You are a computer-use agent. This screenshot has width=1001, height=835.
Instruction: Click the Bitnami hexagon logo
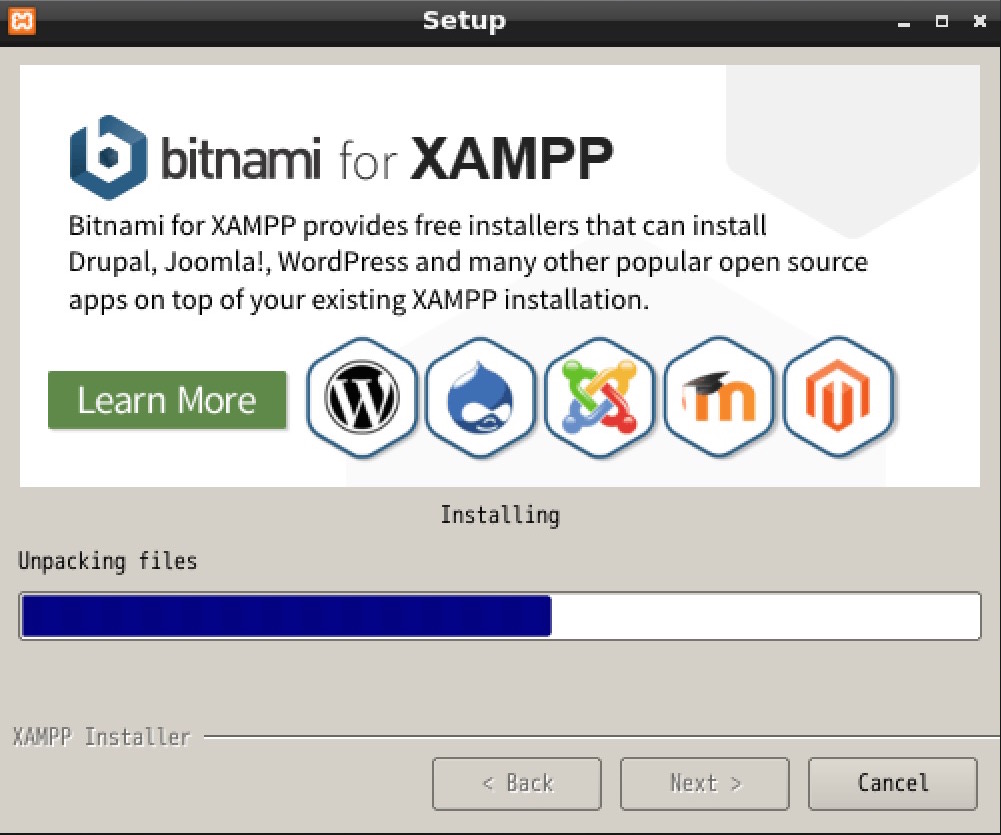pyautogui.click(x=108, y=157)
